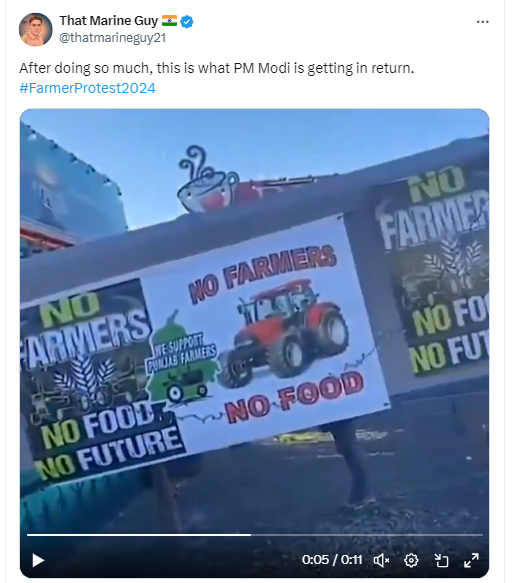Click the unplayed section of the seek bar

(367, 535)
